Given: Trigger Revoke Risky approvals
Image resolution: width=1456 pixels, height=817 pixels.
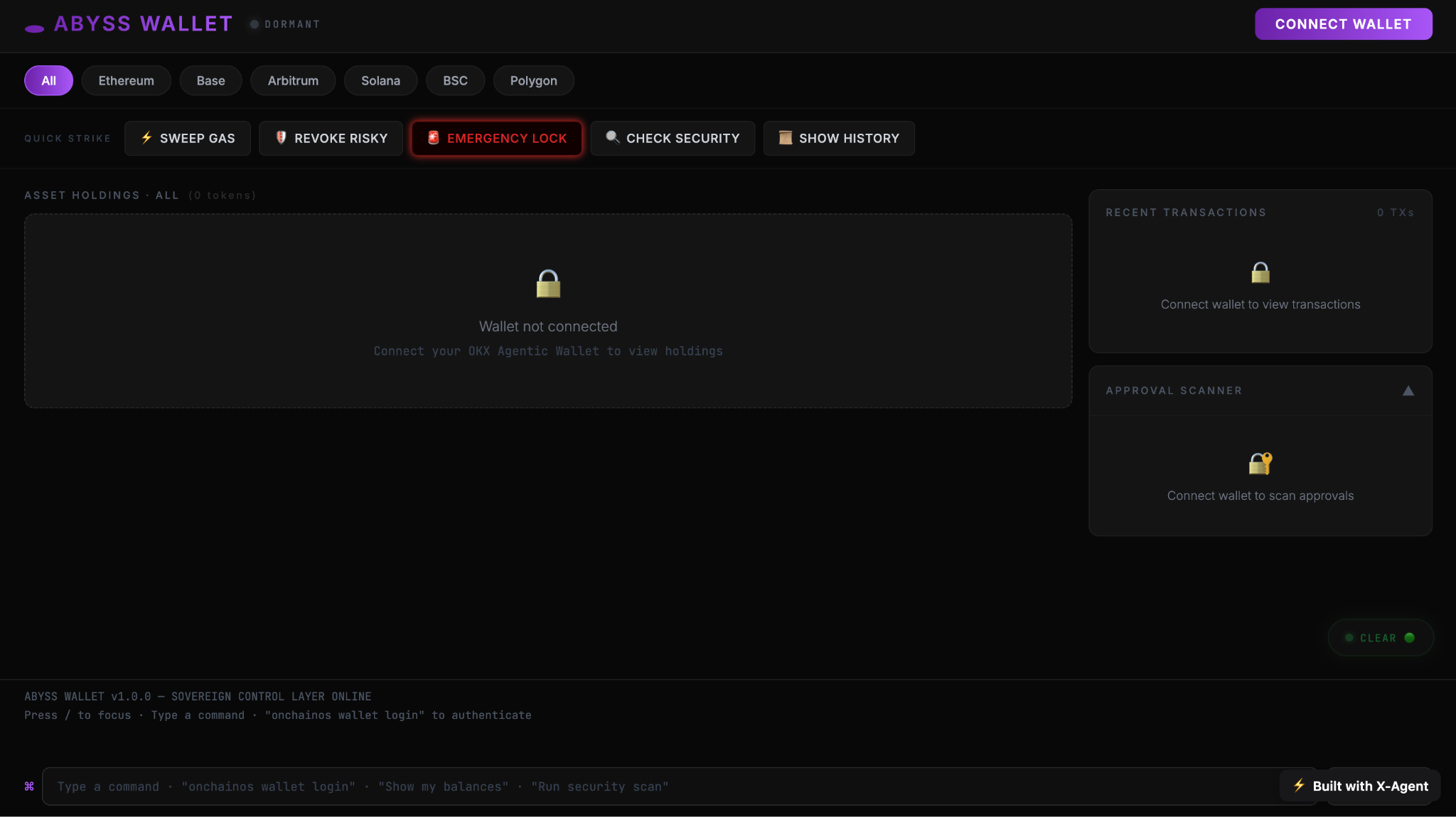Looking at the screenshot, I should (x=331, y=138).
